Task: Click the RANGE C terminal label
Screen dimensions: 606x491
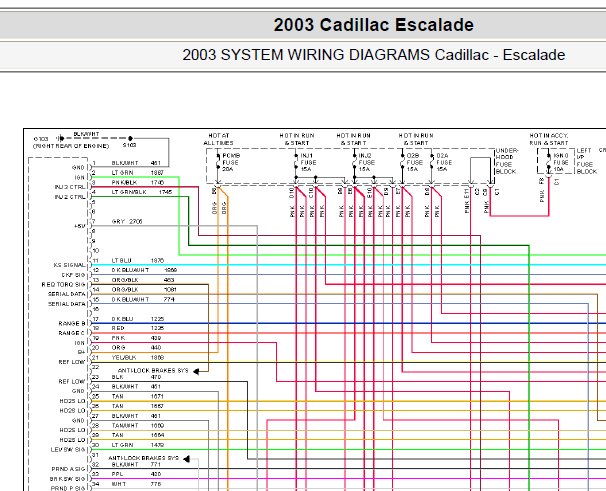Action: coord(72,333)
